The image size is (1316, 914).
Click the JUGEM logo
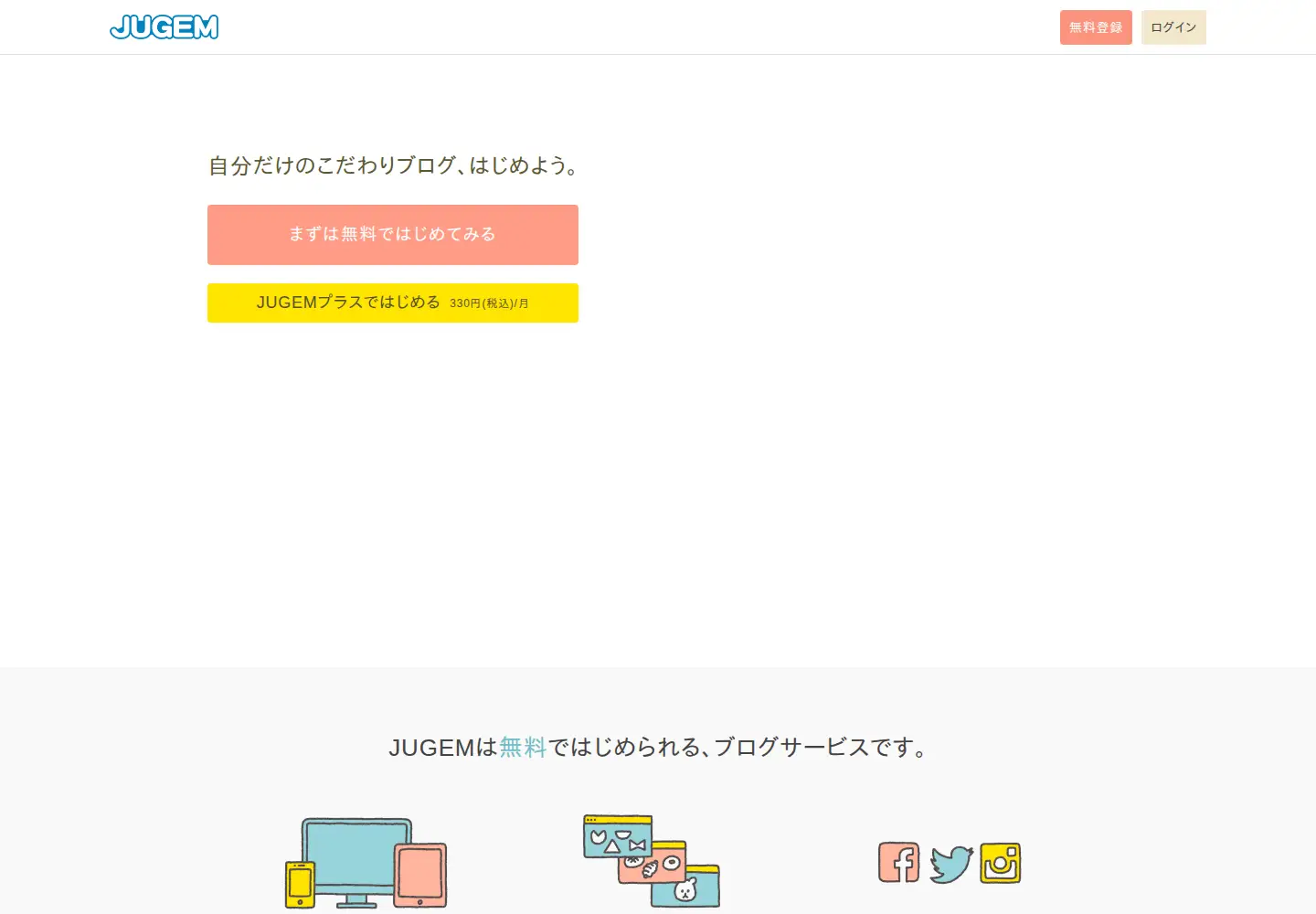coord(164,27)
